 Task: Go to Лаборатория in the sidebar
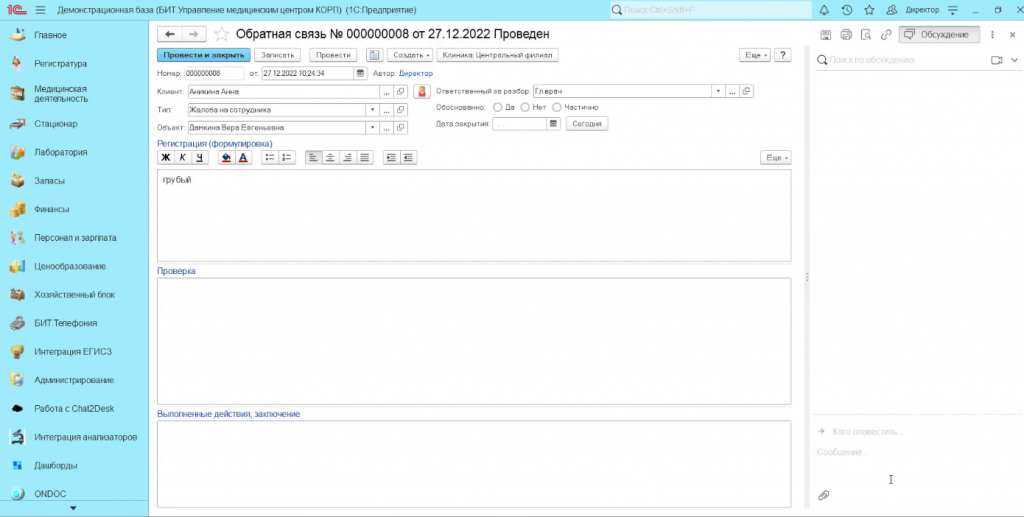[x=61, y=153]
